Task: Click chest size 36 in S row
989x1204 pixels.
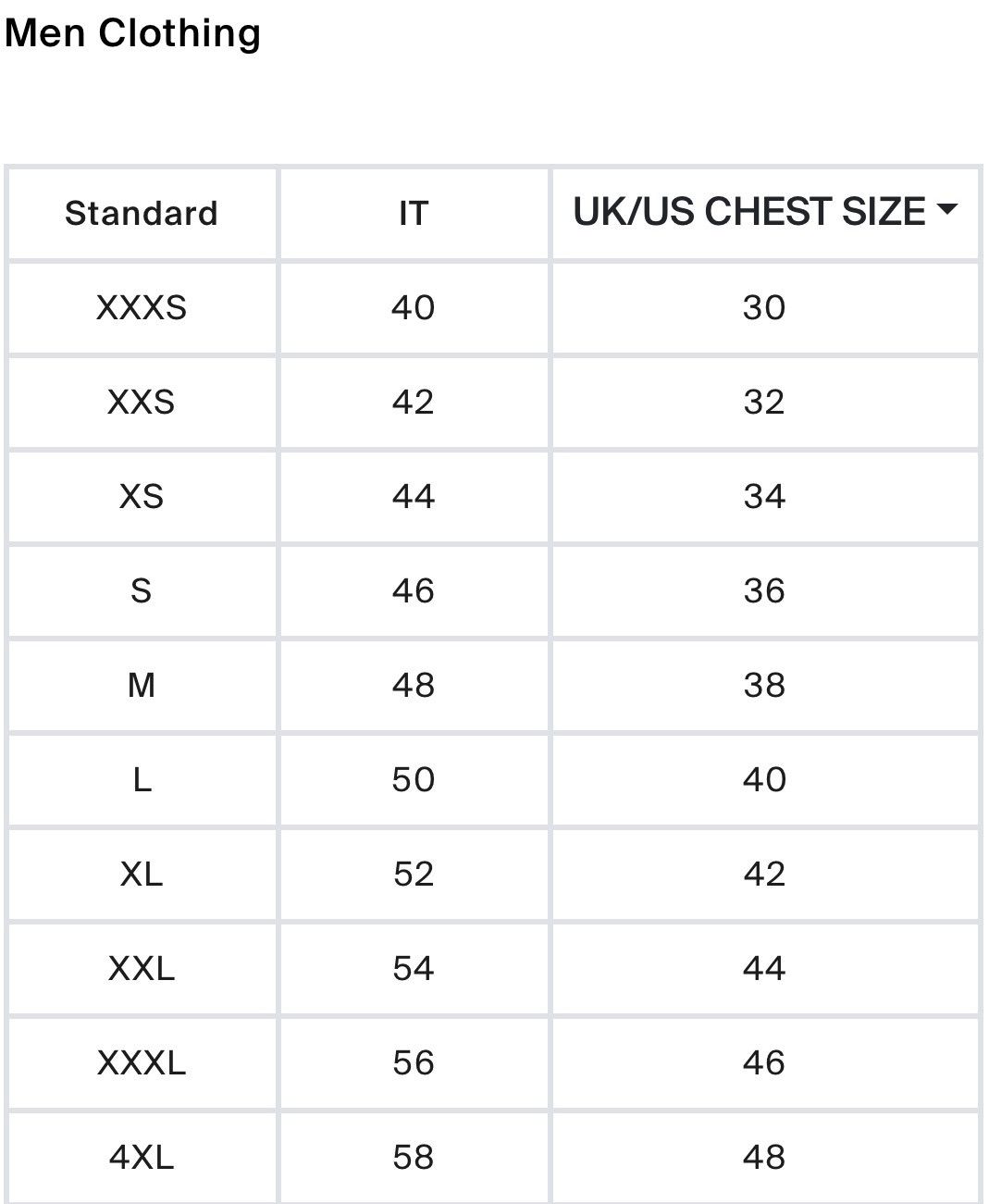Action: coord(764,590)
